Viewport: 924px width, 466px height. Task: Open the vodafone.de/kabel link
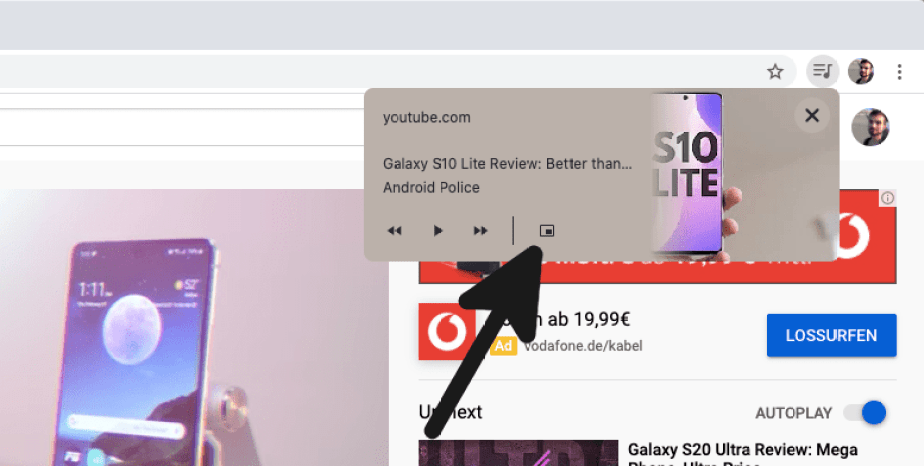click(x=583, y=346)
